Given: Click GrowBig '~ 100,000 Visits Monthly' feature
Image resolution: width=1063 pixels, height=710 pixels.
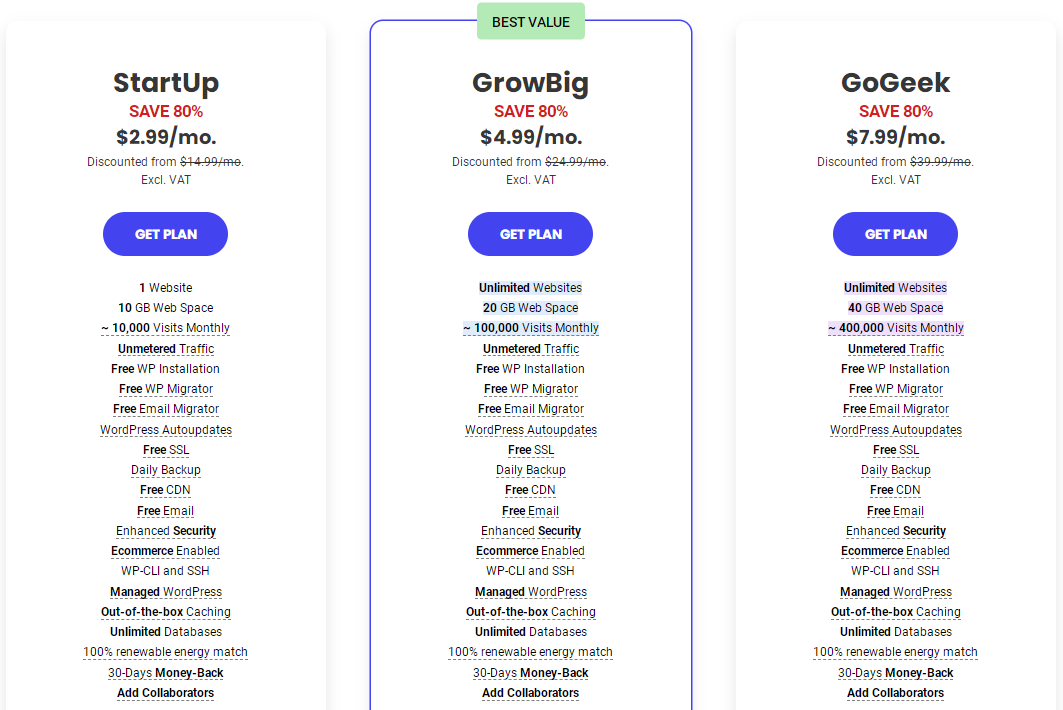Looking at the screenshot, I should [x=530, y=328].
